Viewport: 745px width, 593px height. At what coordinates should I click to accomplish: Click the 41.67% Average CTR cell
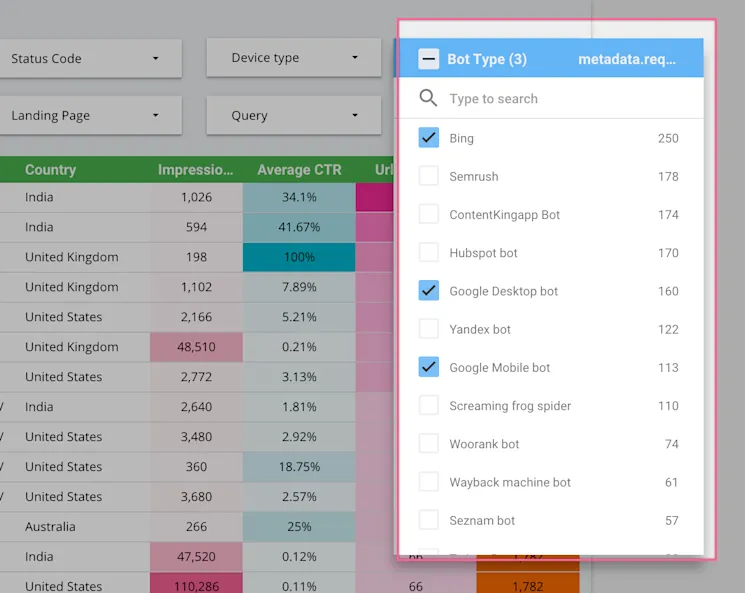pyautogui.click(x=299, y=227)
